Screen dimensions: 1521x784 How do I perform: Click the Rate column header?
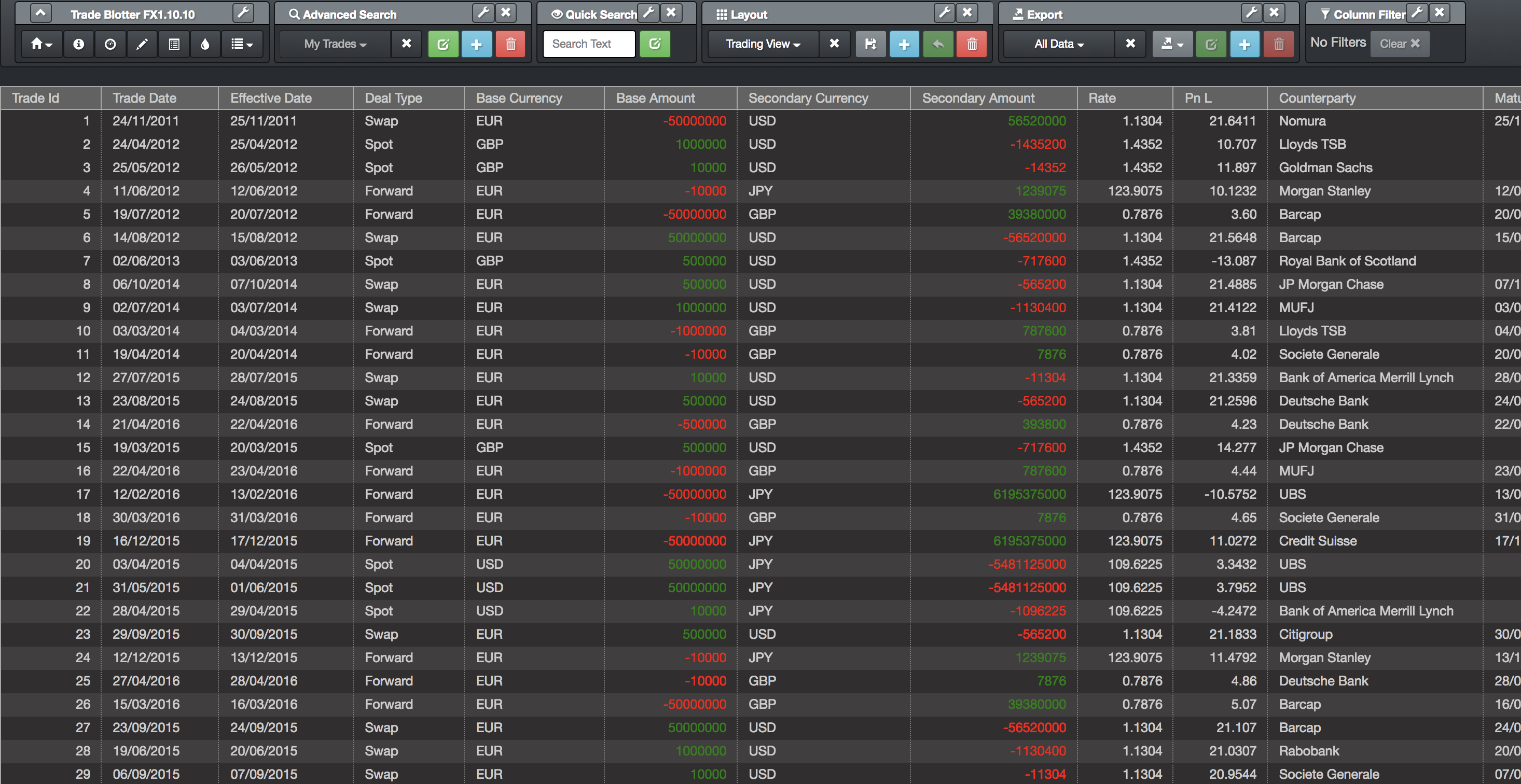tap(1125, 98)
